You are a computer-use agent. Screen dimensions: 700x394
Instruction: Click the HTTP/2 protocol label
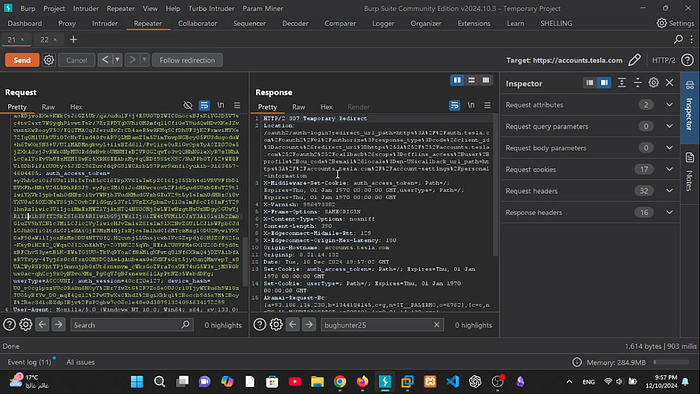663,60
